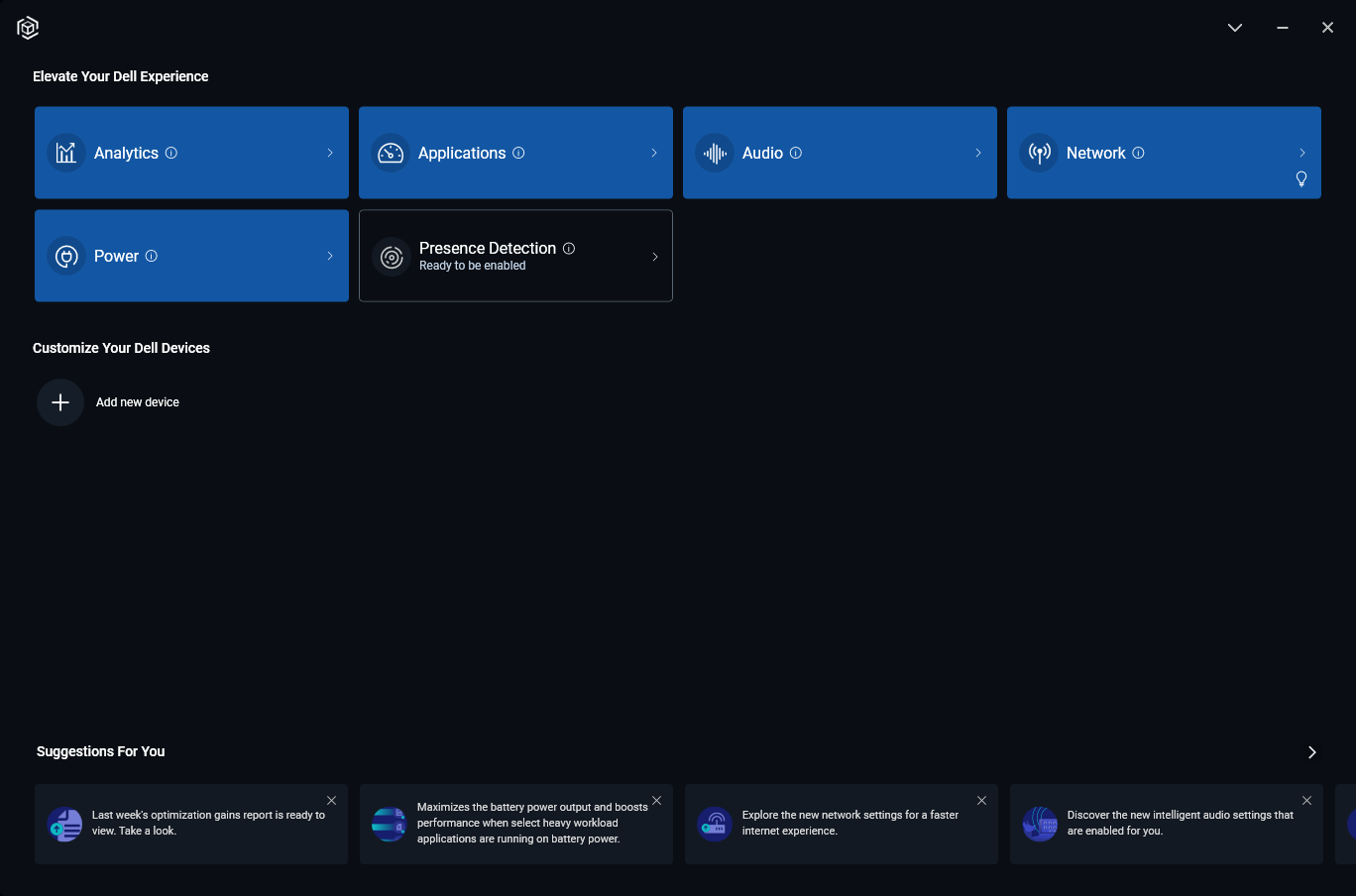The height and width of the screenshot is (896, 1356).
Task: Show next suggestions with arrow button
Action: [1312, 752]
